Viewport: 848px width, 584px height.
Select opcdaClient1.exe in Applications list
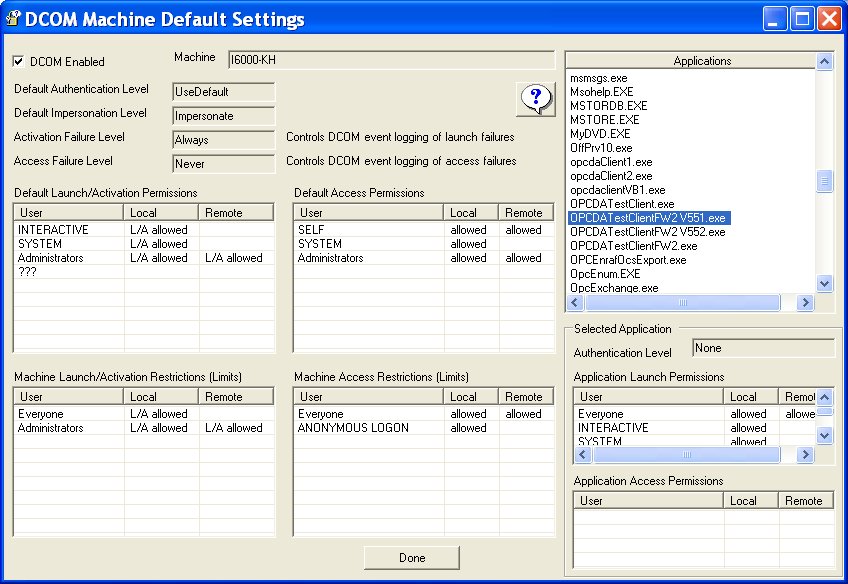tap(611, 162)
